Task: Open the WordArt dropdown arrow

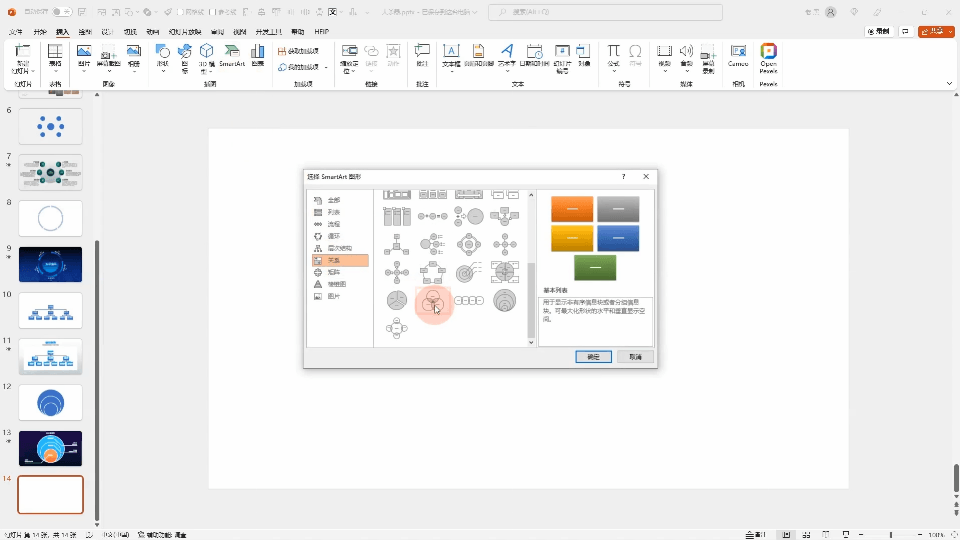Action: pos(507,71)
